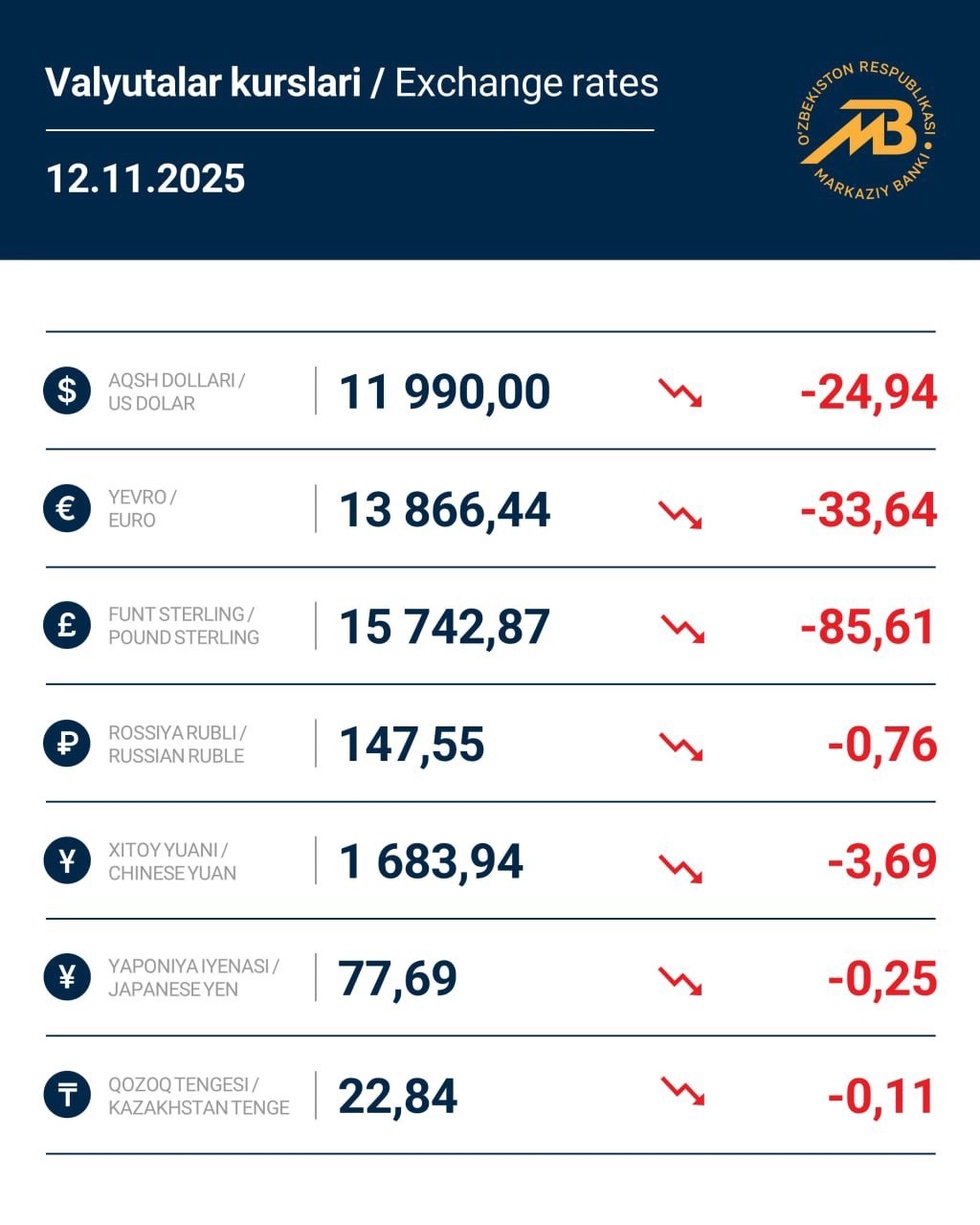Viewport: 980px width, 1225px height.
Task: Click the euro rate 13 866,44
Action: tap(445, 510)
